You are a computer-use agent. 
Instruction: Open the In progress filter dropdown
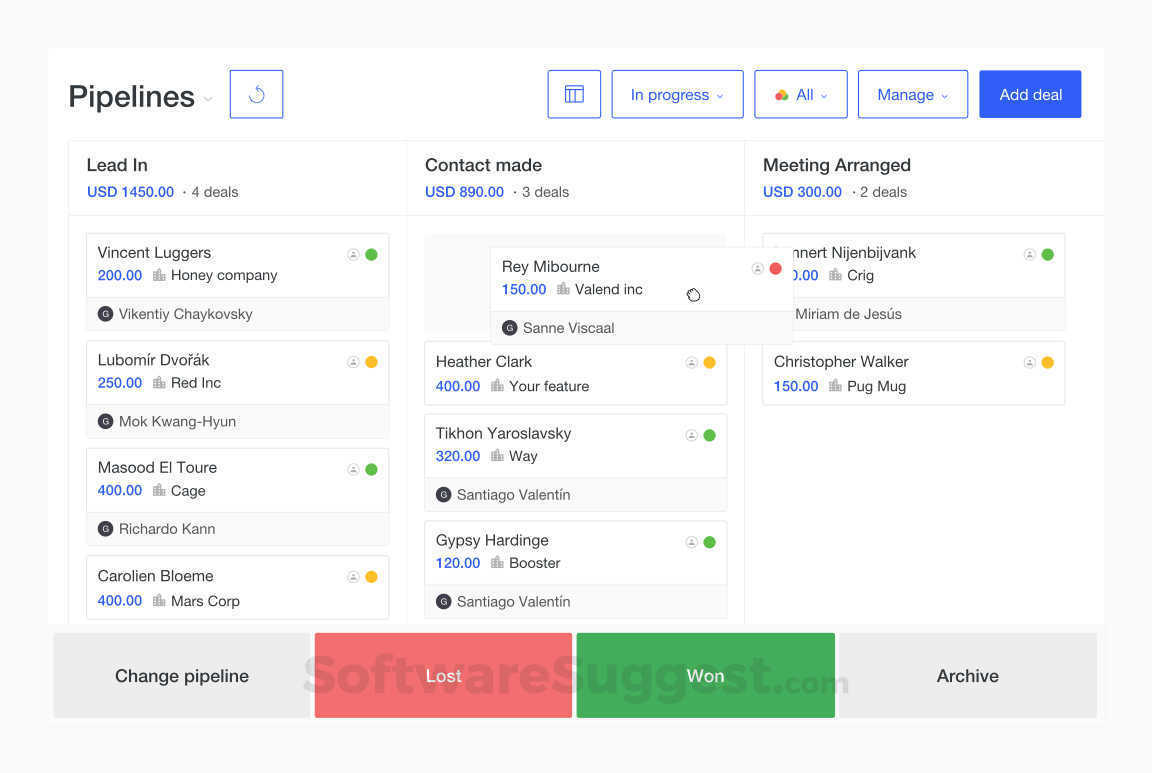(x=677, y=94)
